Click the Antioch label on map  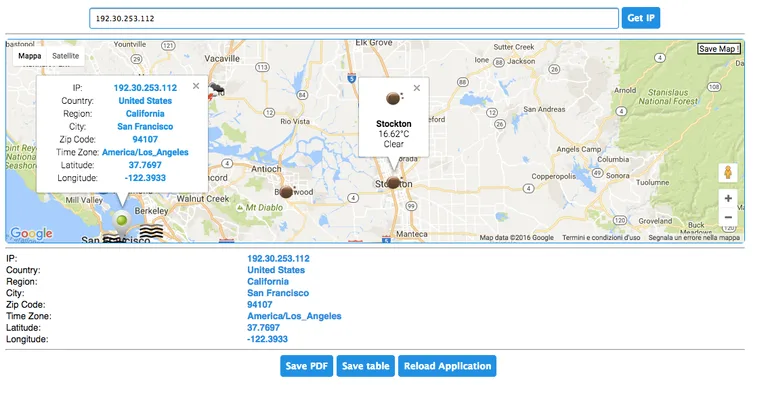[x=266, y=169]
